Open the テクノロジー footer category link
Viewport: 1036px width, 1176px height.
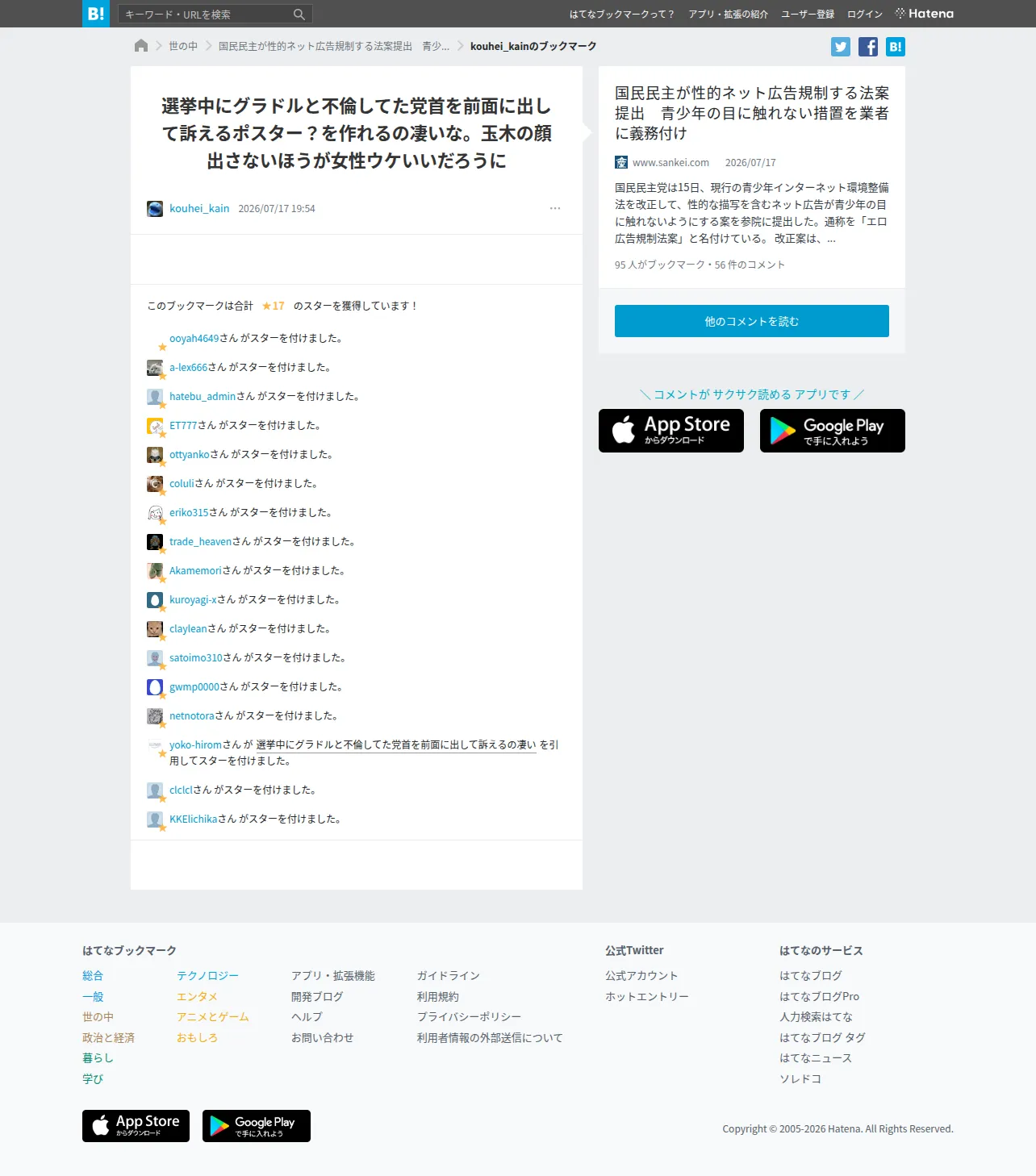(207, 976)
